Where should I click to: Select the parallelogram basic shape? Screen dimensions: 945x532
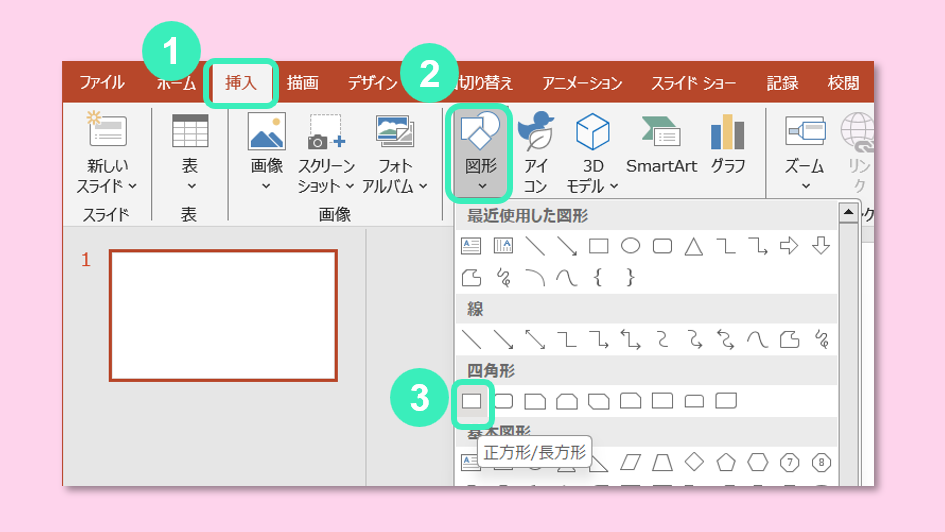point(630,463)
